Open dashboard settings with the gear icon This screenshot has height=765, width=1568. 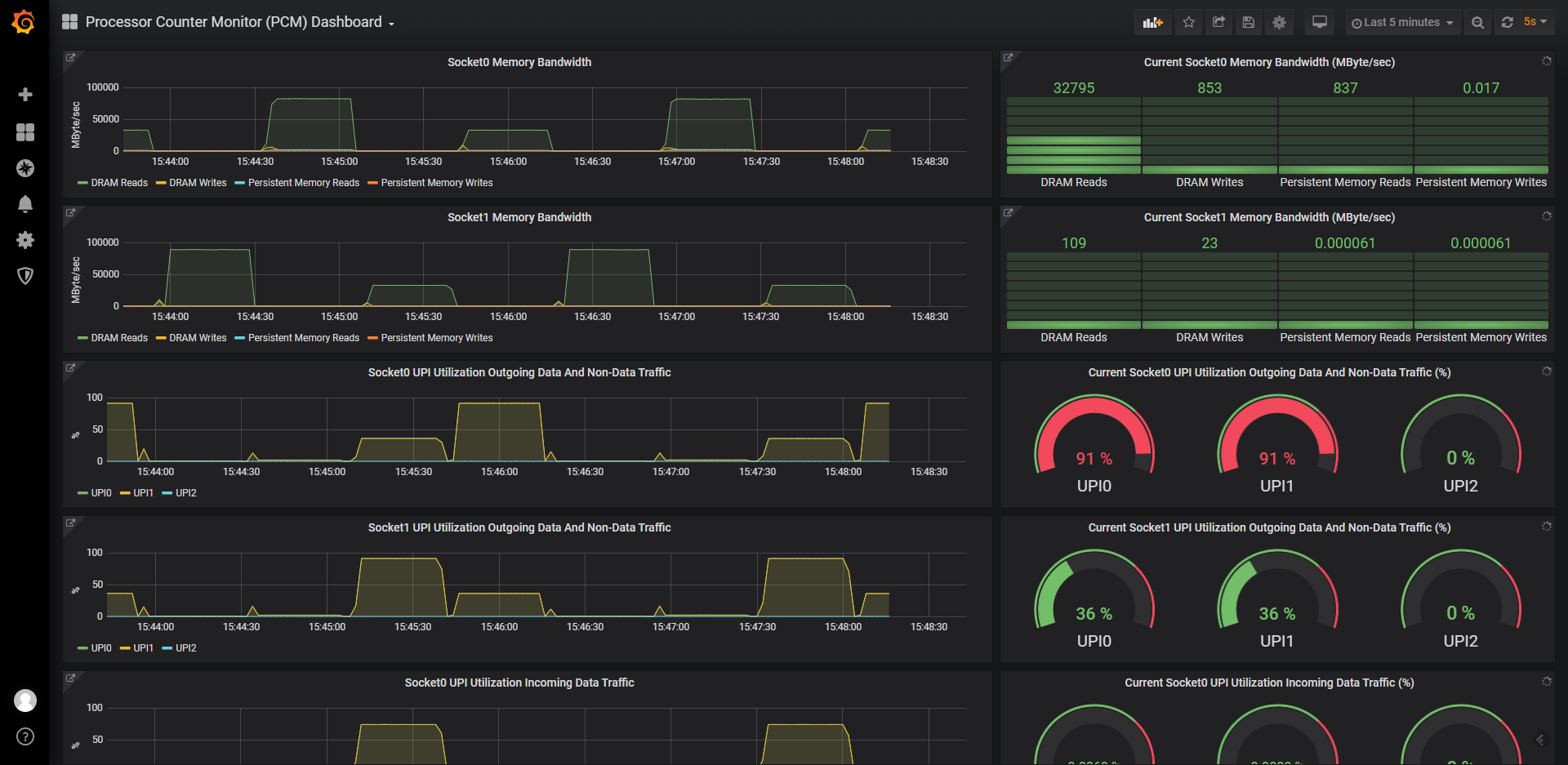coord(1278,22)
